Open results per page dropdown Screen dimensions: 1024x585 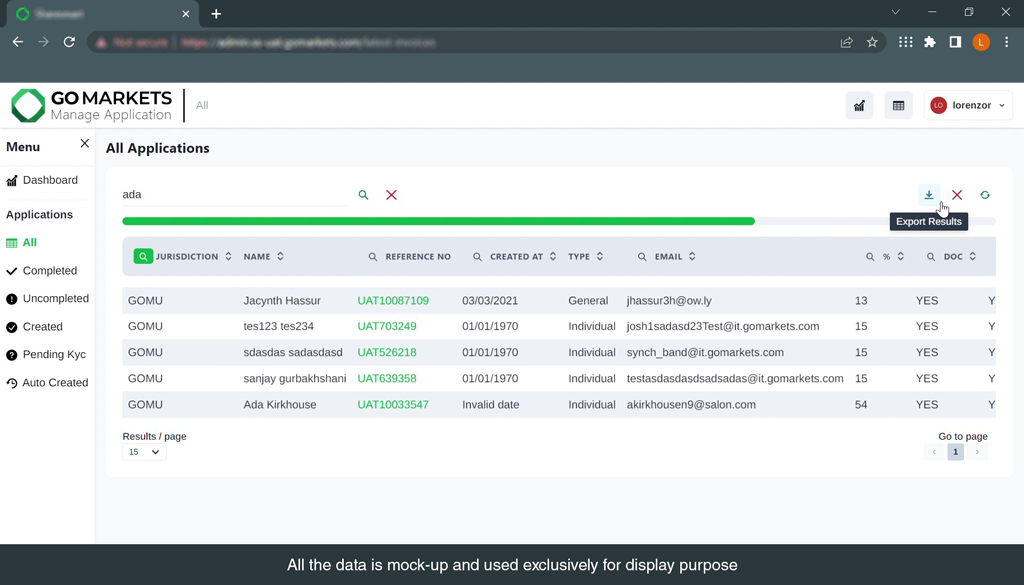pyautogui.click(x=144, y=452)
